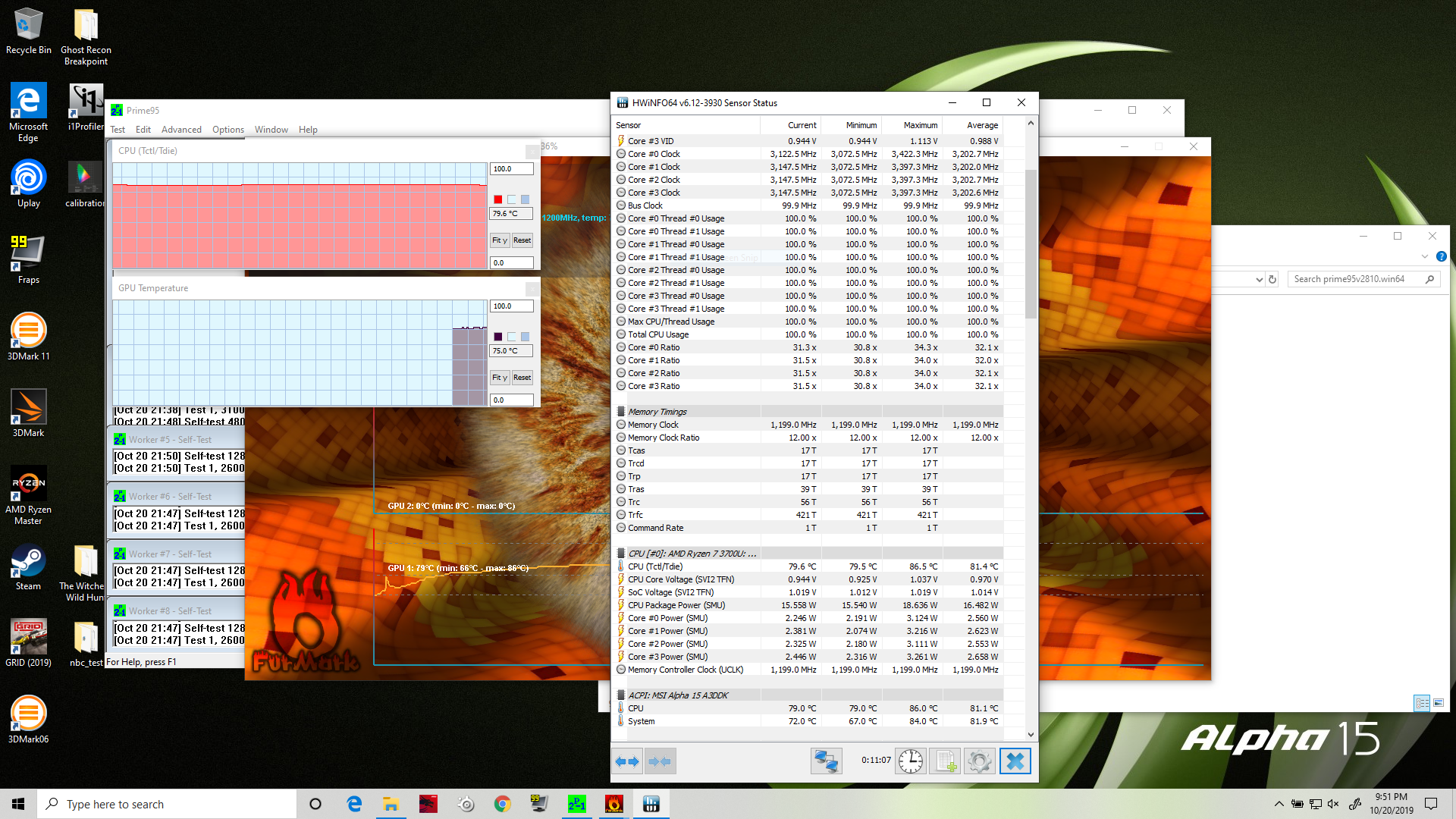Open HWiNFO sensor settings gear

(979, 761)
